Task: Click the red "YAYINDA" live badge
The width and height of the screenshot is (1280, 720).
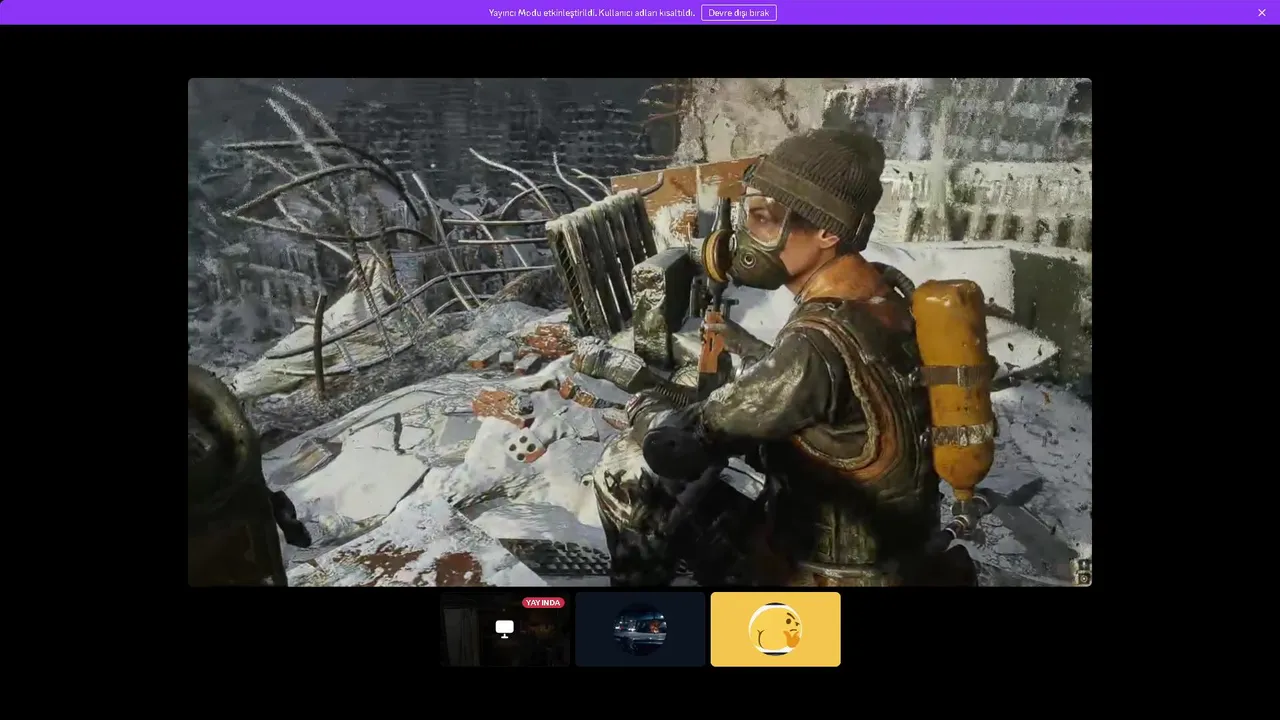Action: [543, 603]
